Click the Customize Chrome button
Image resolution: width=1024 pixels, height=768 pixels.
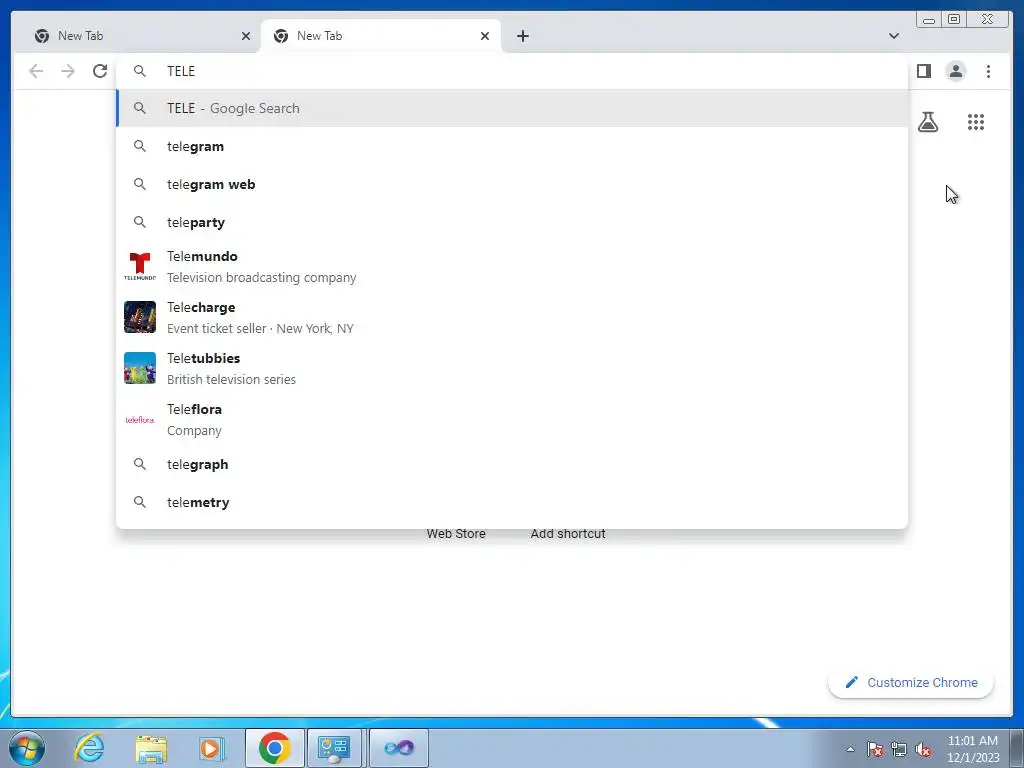click(x=911, y=682)
